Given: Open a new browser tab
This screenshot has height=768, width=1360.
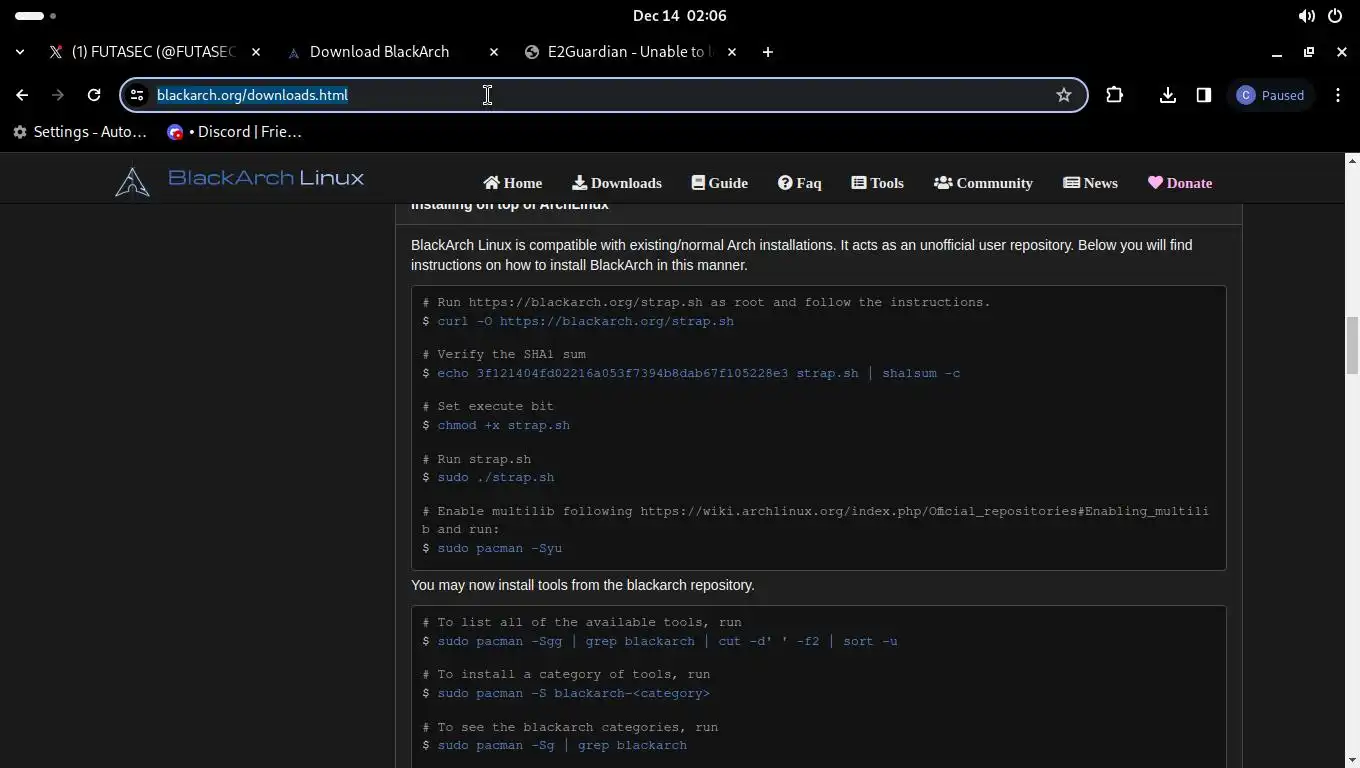Looking at the screenshot, I should pos(767,52).
